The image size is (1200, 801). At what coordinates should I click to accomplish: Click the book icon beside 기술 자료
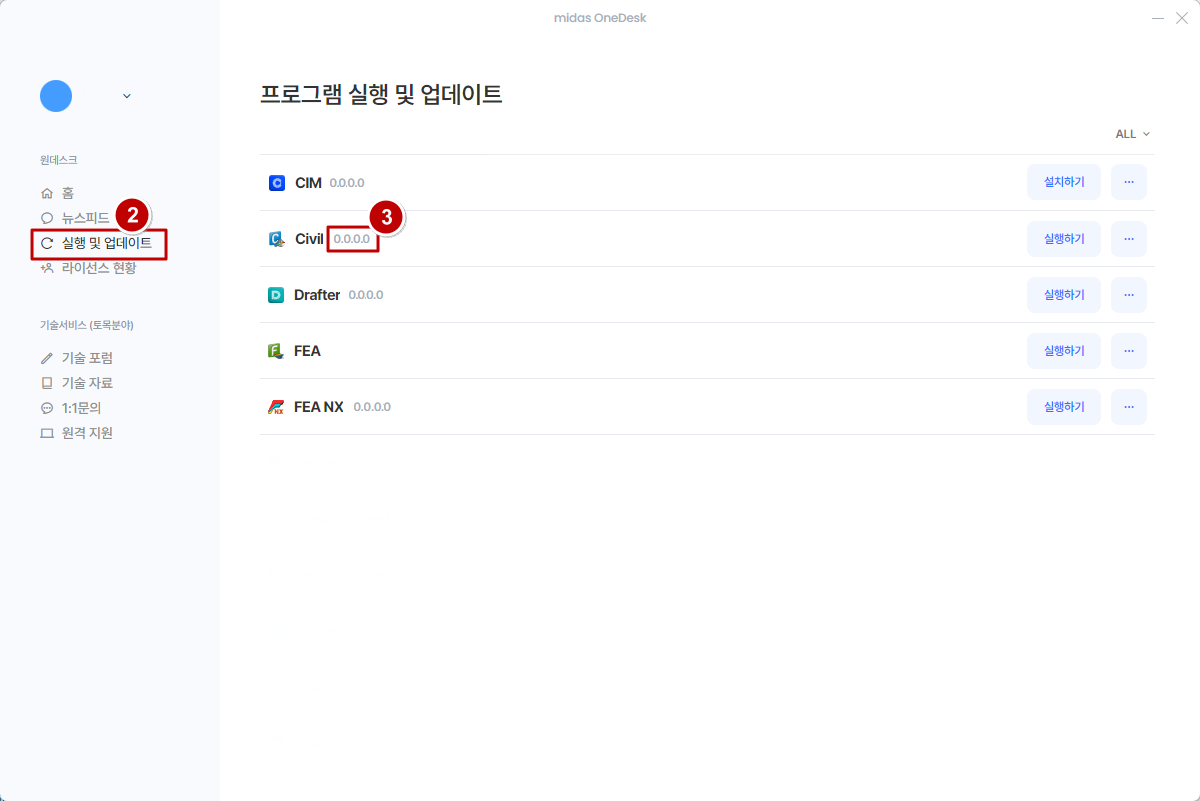46,383
